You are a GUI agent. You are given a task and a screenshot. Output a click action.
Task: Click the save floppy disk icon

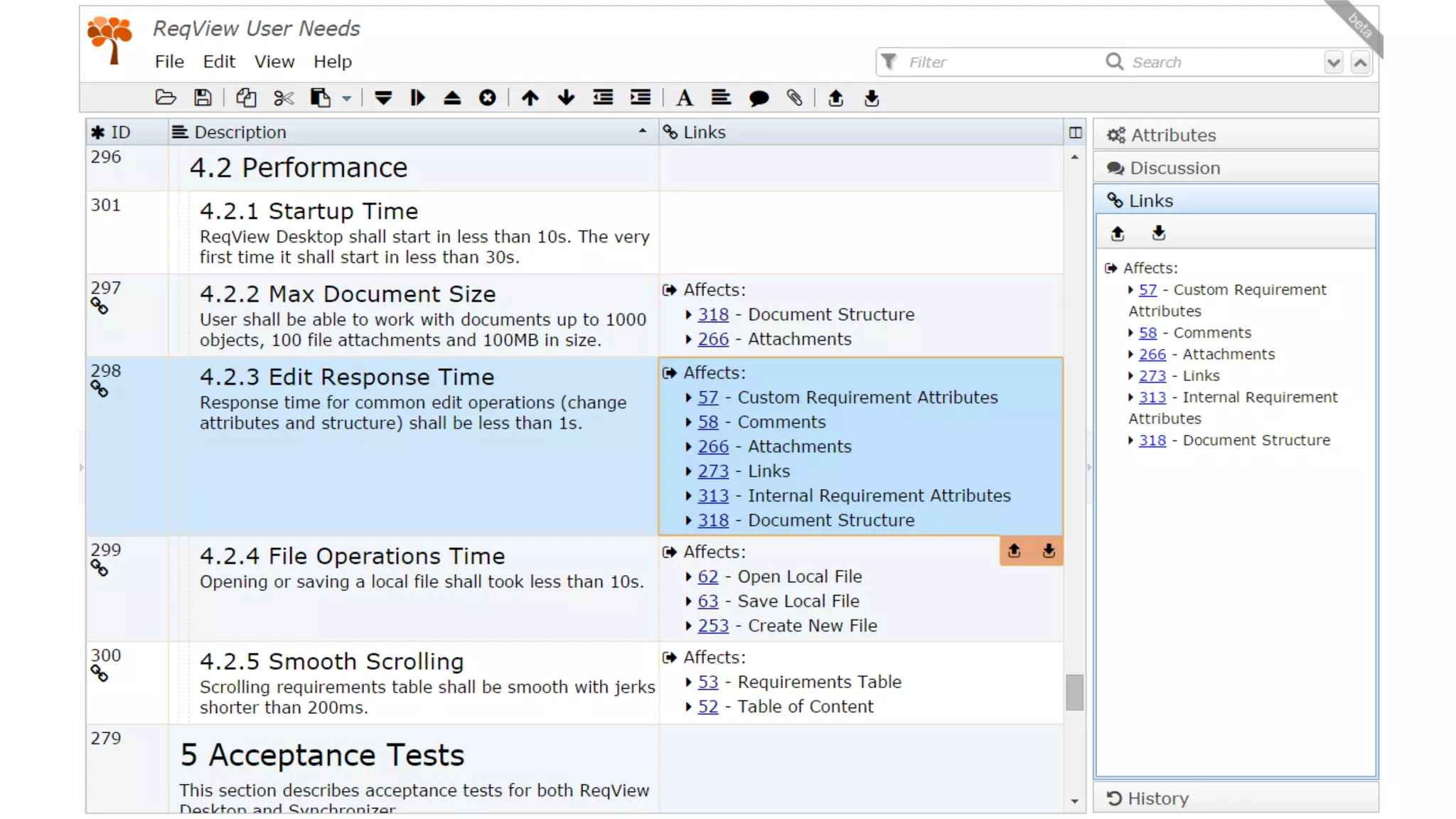click(x=203, y=98)
